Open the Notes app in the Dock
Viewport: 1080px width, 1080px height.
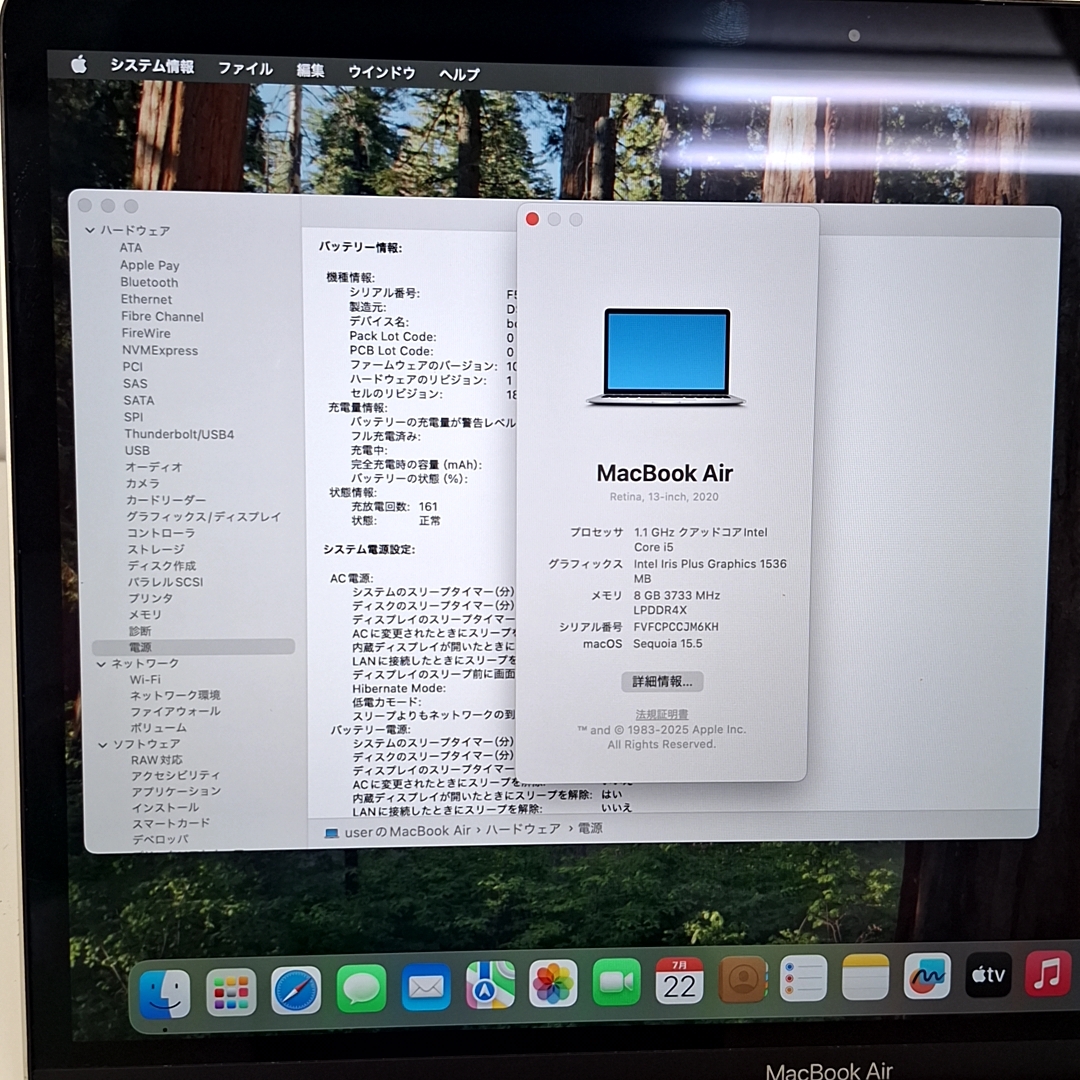pos(865,977)
